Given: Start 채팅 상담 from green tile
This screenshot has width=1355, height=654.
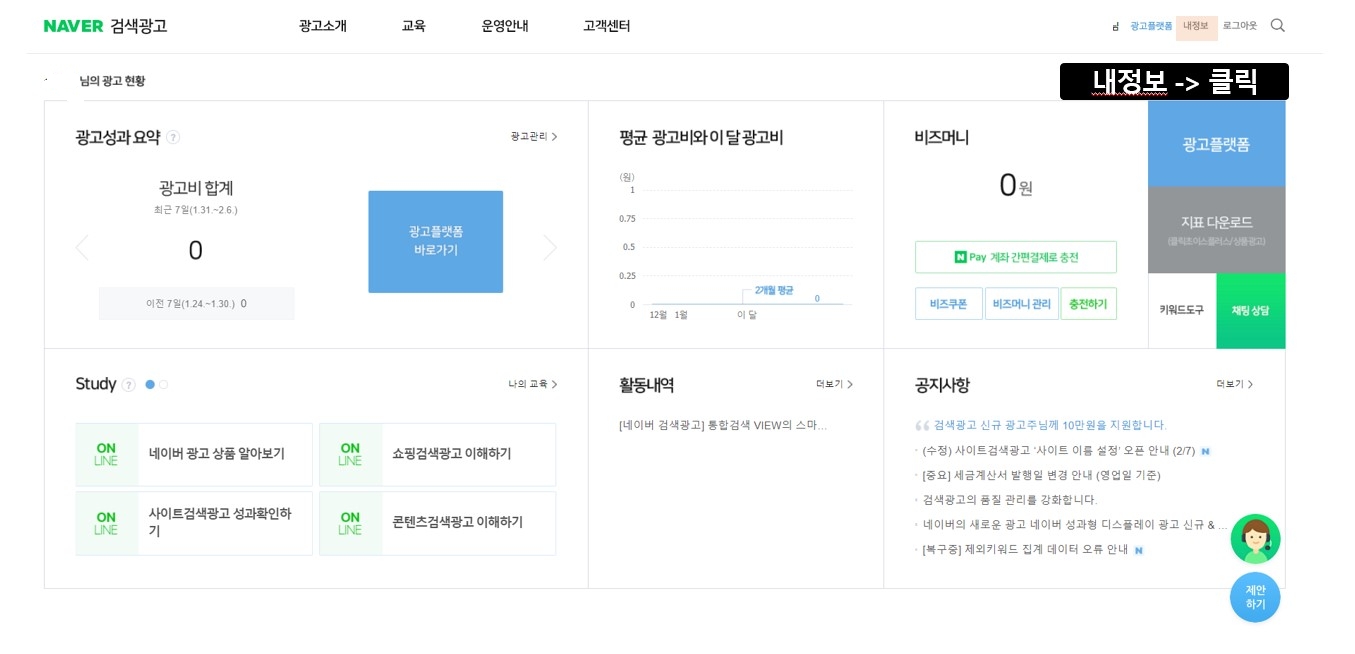Looking at the screenshot, I should pyautogui.click(x=1251, y=311).
